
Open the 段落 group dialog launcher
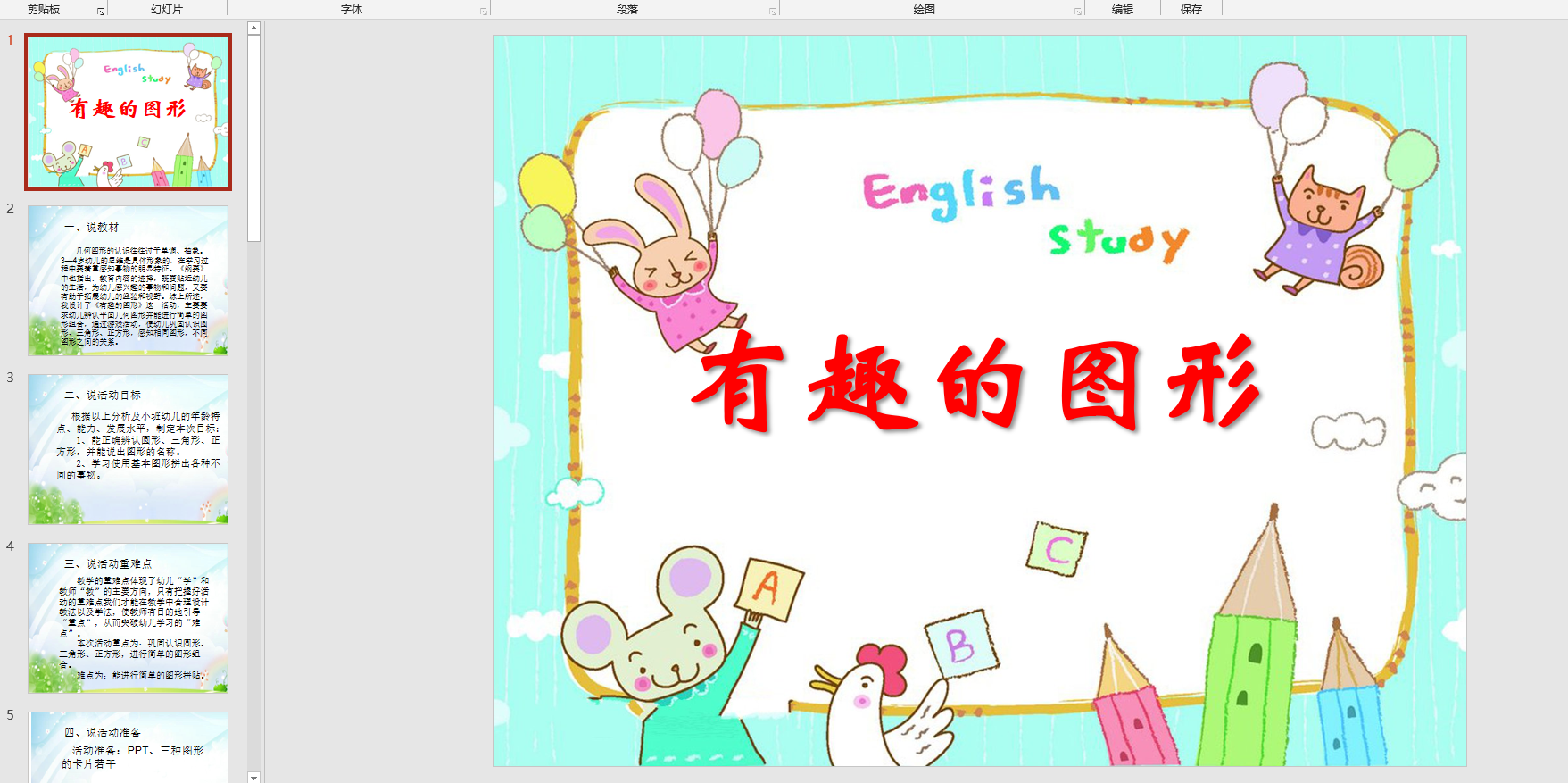pos(773,12)
